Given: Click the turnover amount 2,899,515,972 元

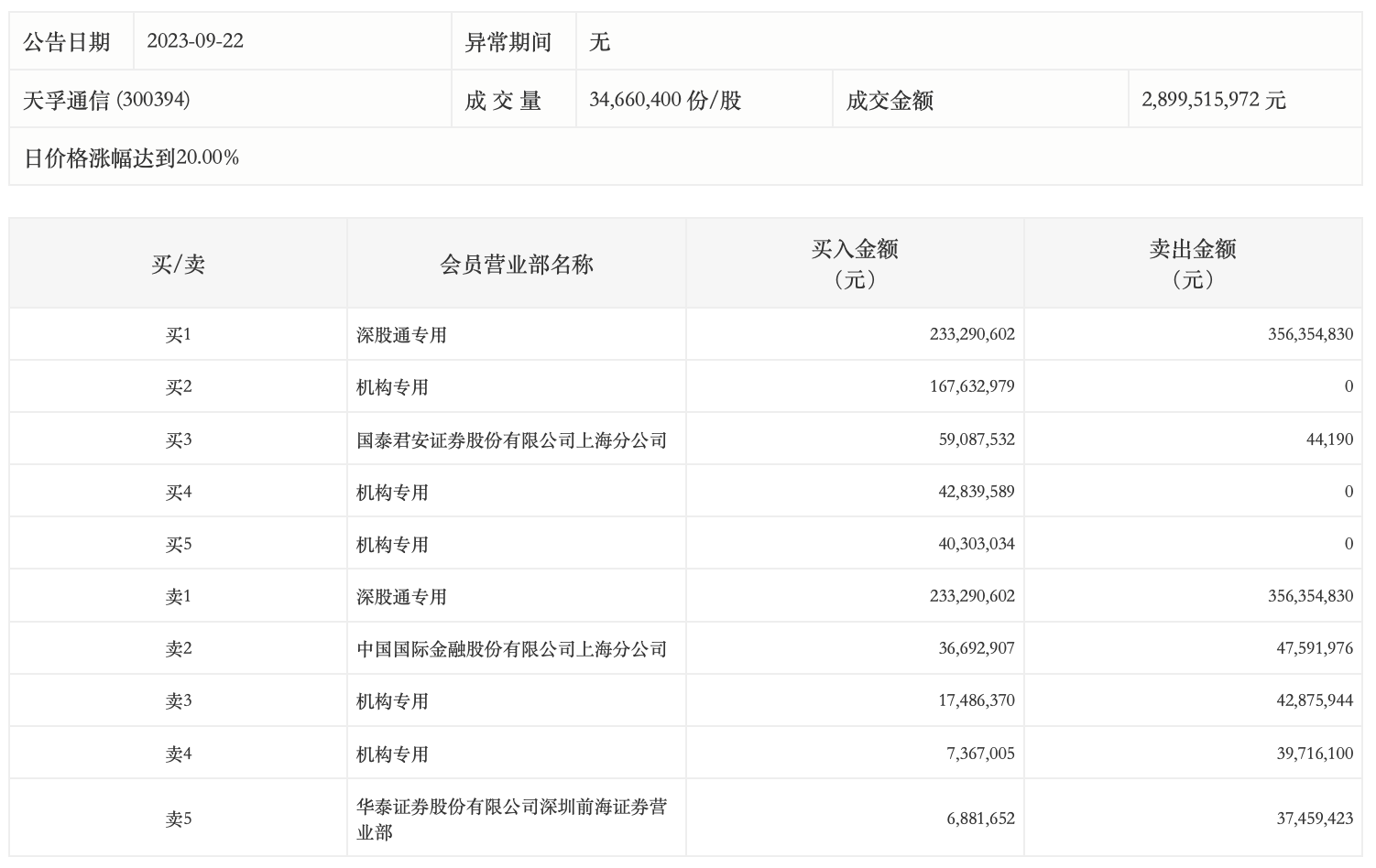Looking at the screenshot, I should (x=1214, y=100).
